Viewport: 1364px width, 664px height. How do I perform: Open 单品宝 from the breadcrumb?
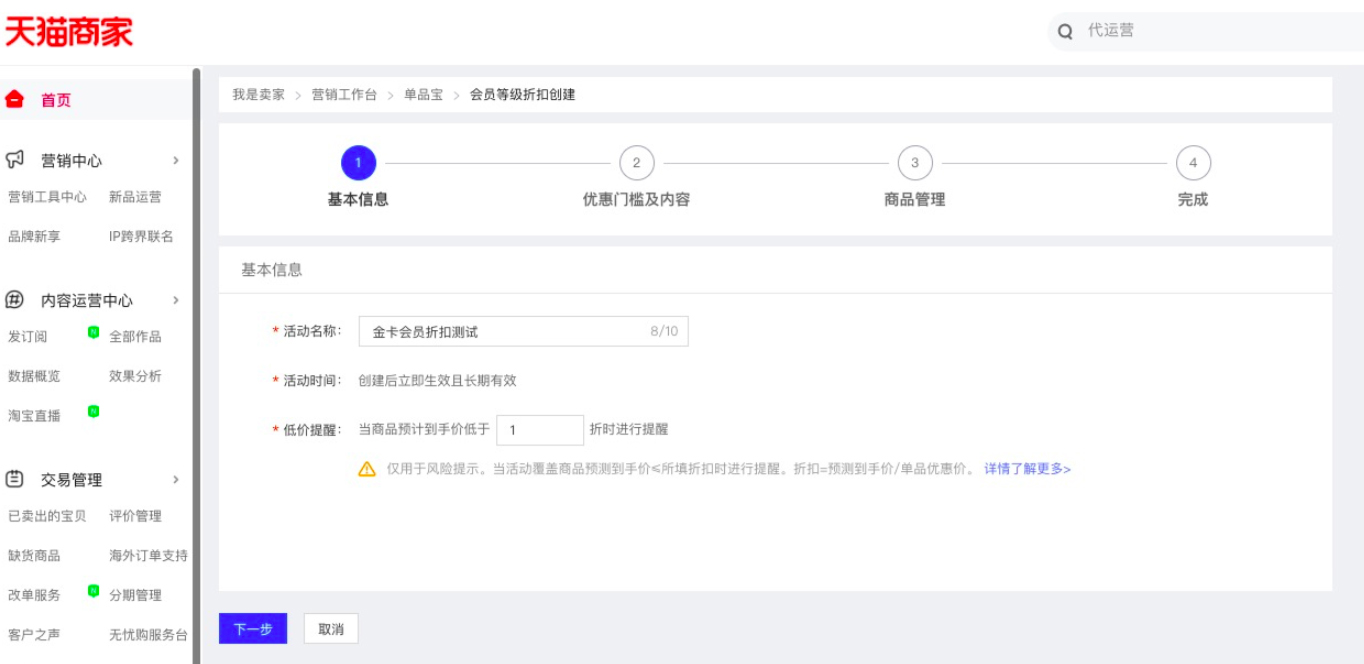424,97
